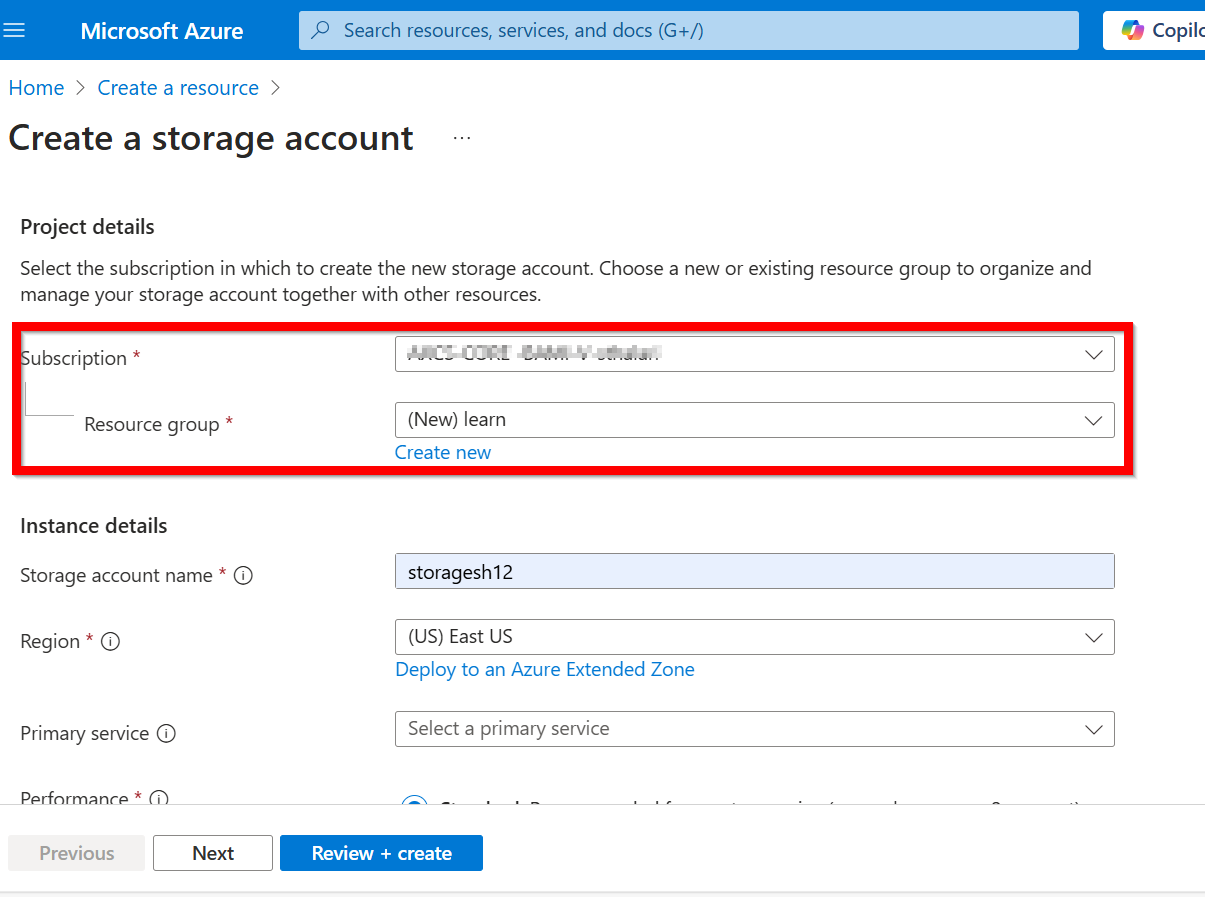The image size is (1205, 897).
Task: Click the info icon beside Performance
Action: pyautogui.click(x=158, y=799)
